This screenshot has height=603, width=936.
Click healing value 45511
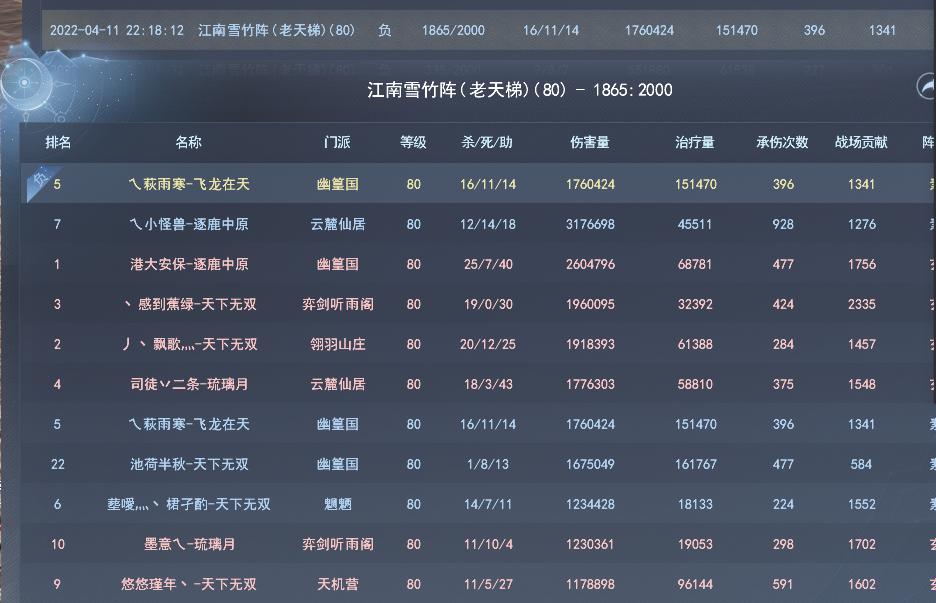(x=695, y=224)
